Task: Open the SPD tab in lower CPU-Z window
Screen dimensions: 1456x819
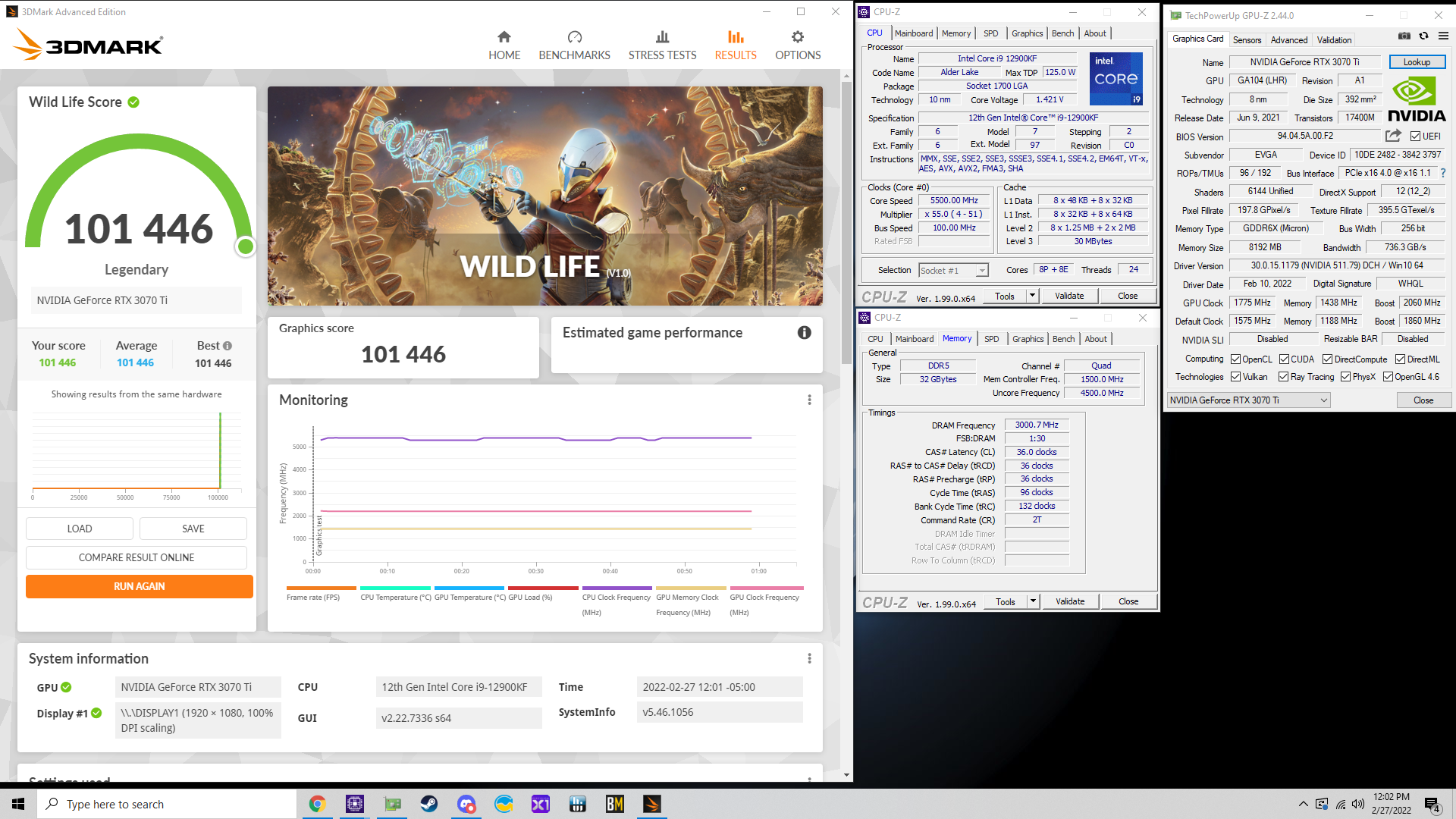Action: (x=991, y=339)
